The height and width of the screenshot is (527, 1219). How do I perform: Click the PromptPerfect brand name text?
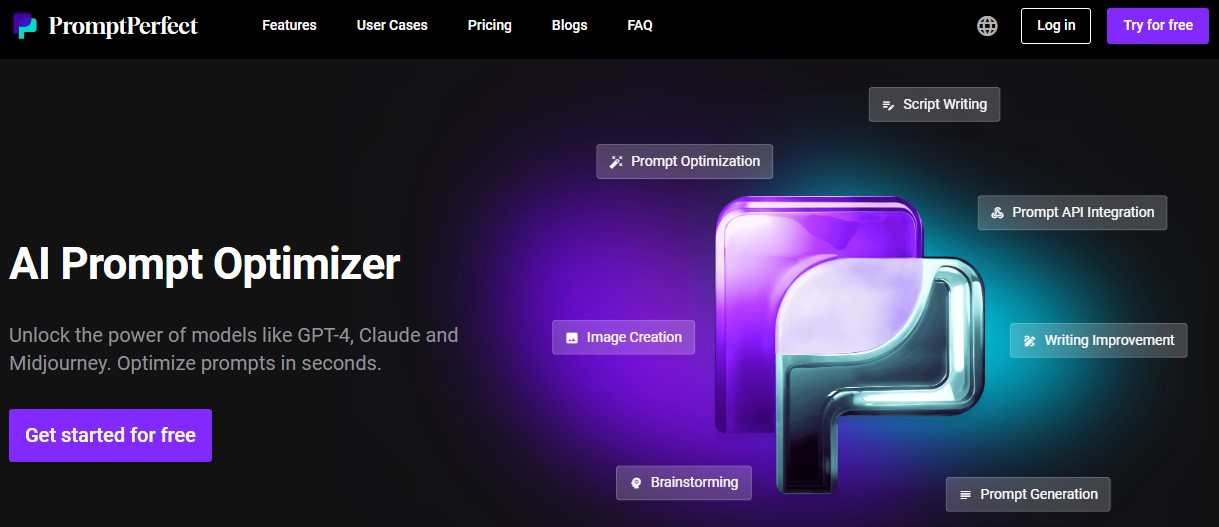coord(122,26)
